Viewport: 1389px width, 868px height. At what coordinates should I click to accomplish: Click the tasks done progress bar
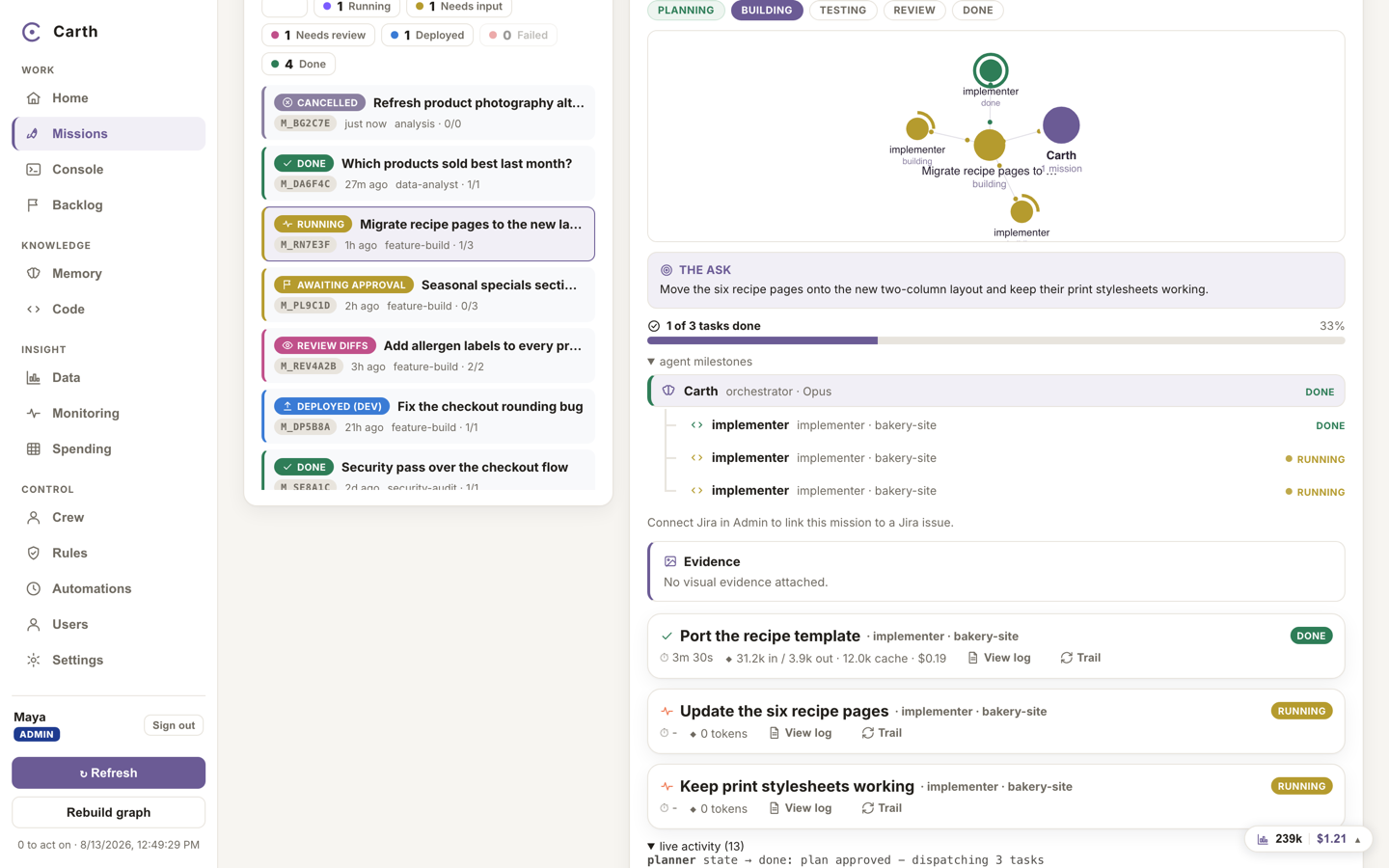click(995, 340)
